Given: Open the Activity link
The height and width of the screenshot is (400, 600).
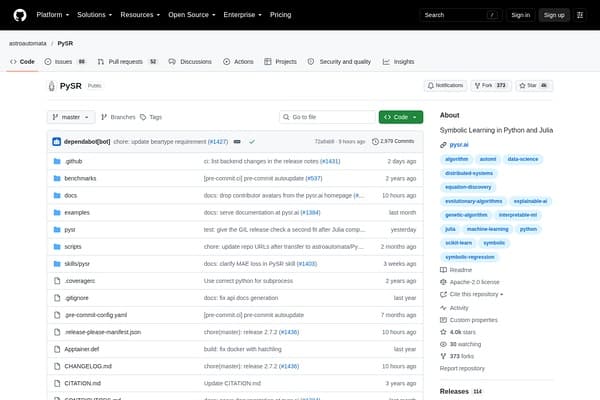Looking at the screenshot, I should point(454,308).
